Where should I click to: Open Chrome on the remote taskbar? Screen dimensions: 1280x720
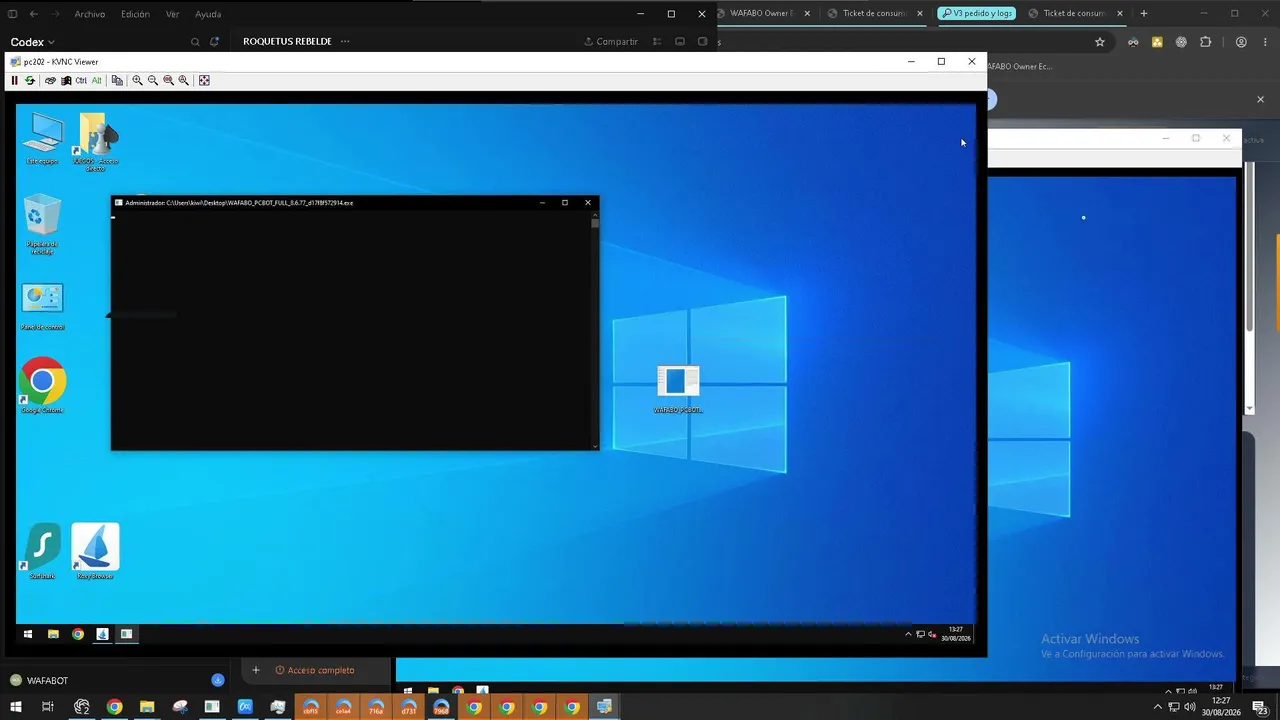pos(78,634)
